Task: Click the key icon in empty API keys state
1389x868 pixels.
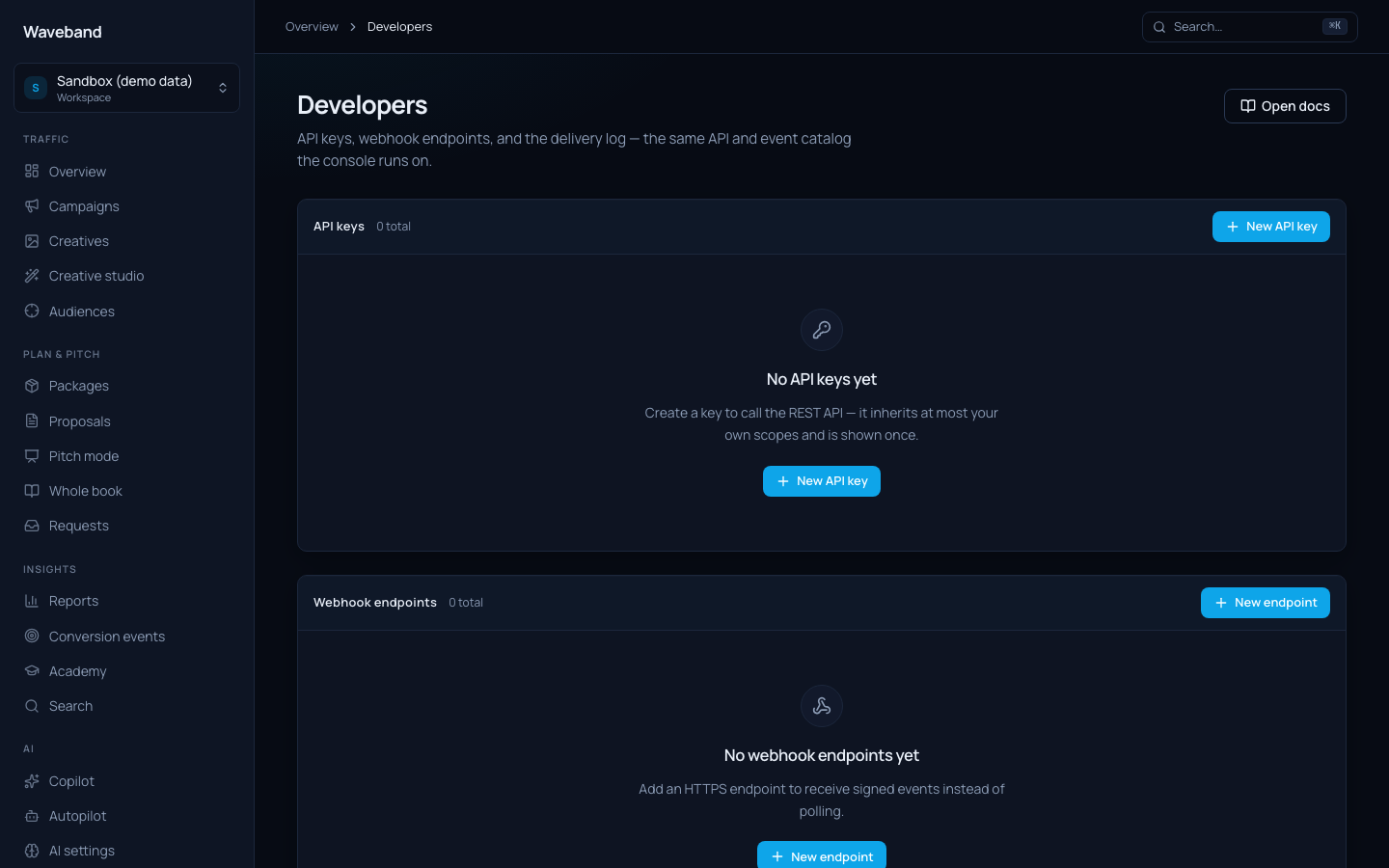Action: pyautogui.click(x=822, y=330)
